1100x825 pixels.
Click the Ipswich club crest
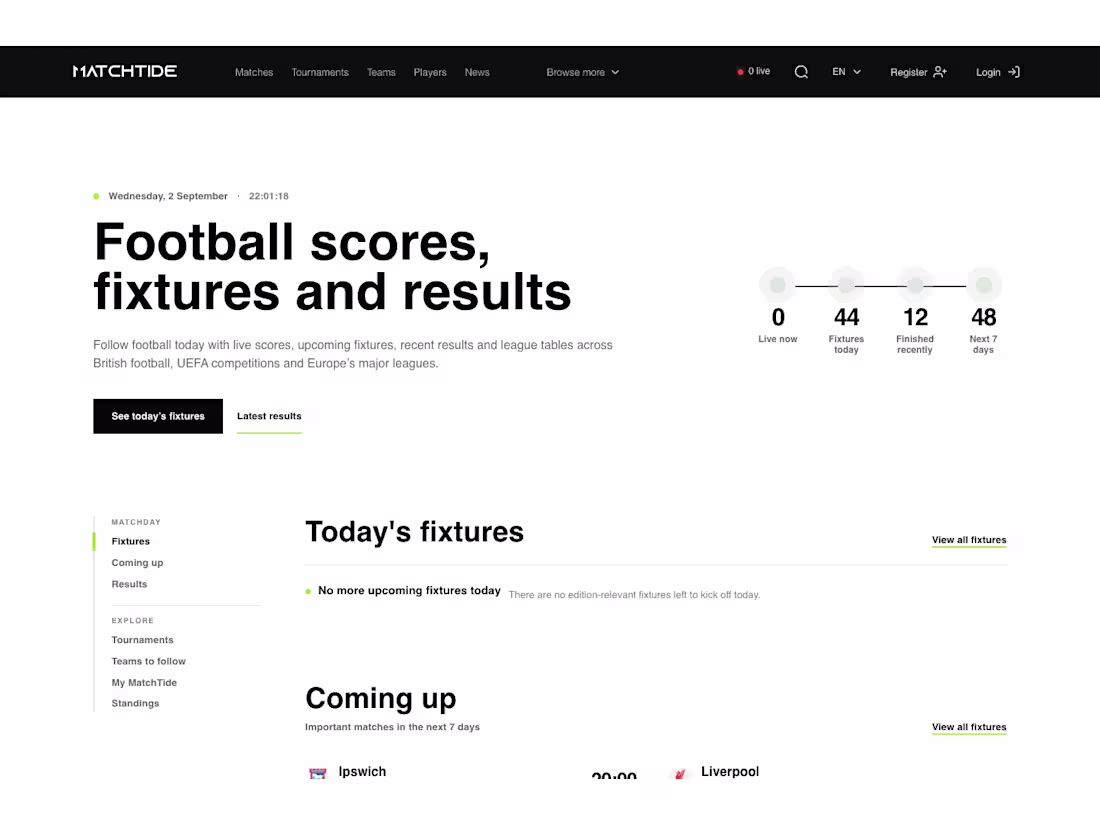pyautogui.click(x=318, y=773)
